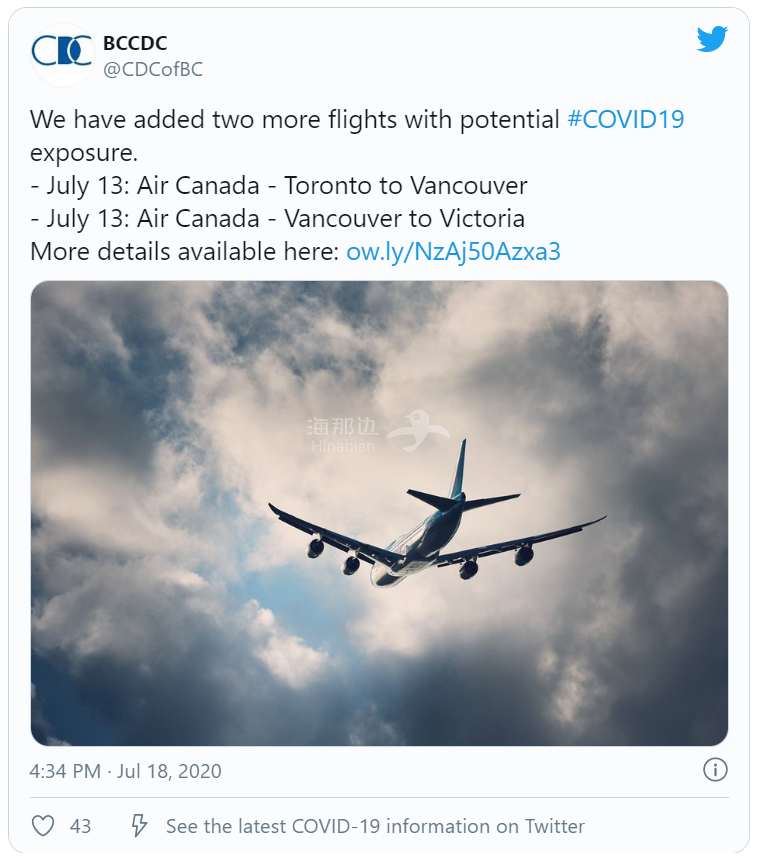Click the Hinabian bird watermark logo
The height and width of the screenshot is (866, 759).
coord(417,430)
